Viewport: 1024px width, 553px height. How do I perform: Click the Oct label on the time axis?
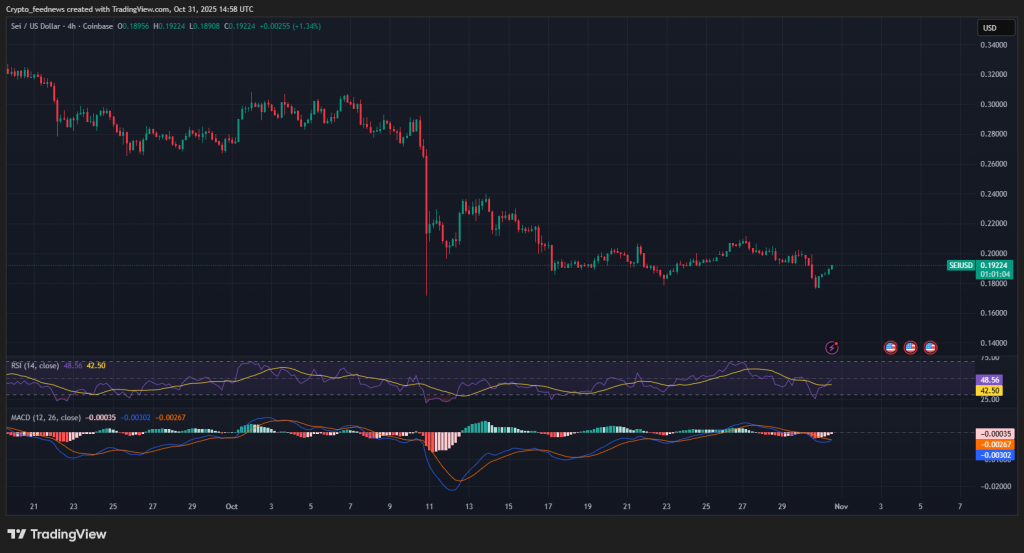tap(231, 507)
